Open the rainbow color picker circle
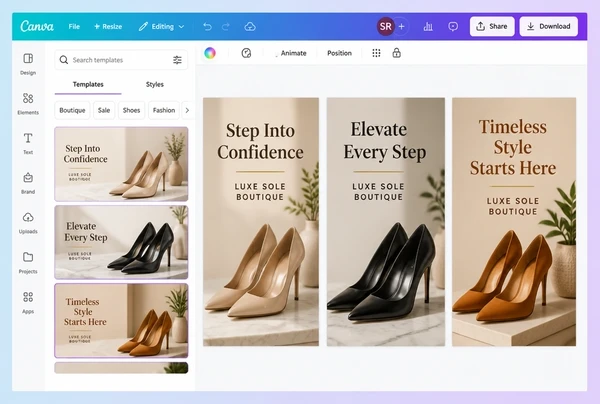 pos(210,53)
